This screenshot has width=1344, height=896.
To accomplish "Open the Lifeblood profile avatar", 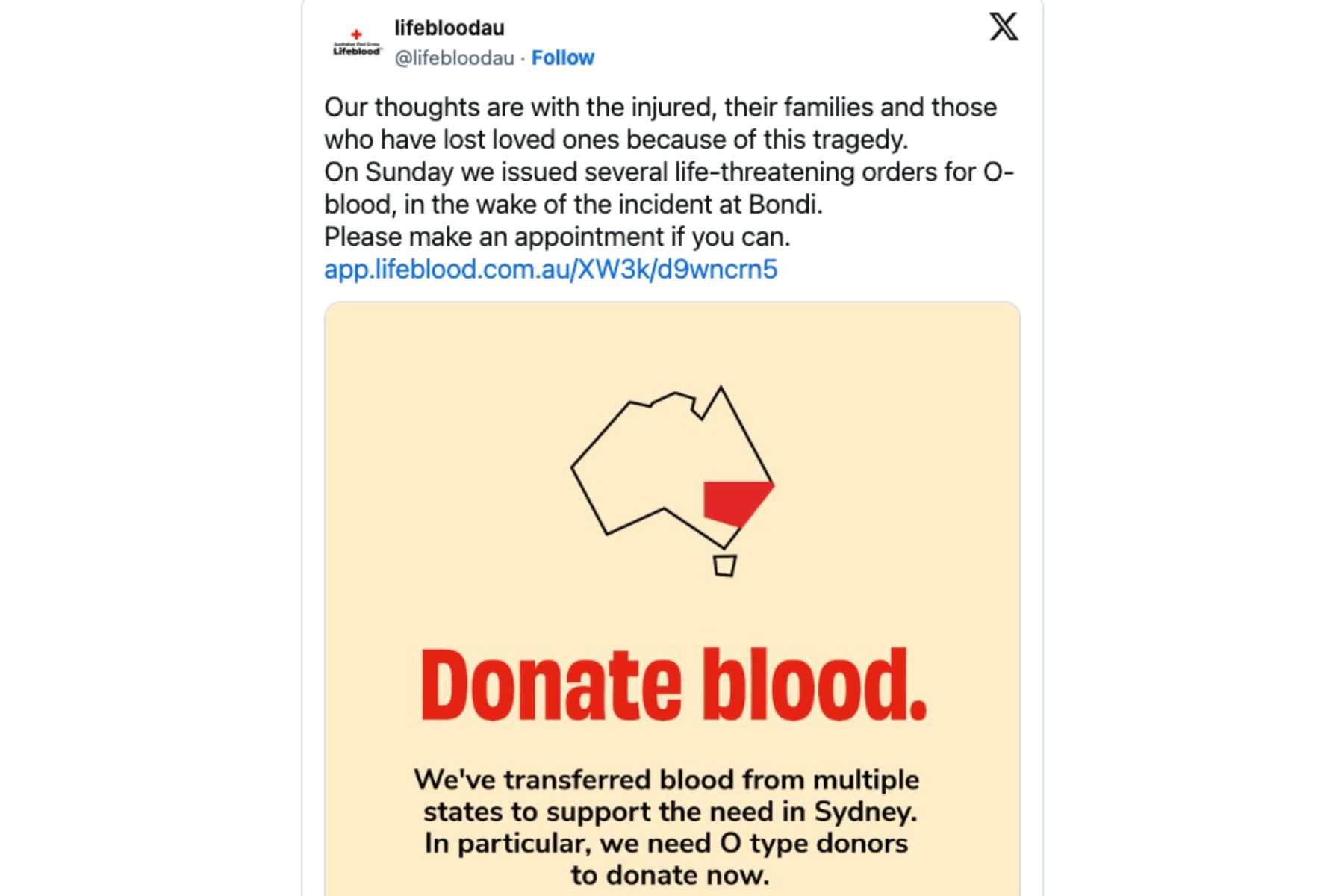I will [x=357, y=43].
